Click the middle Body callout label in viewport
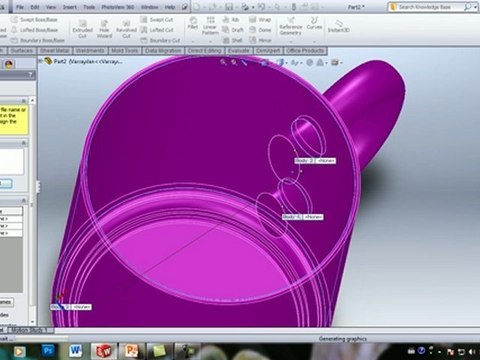480x360 pixels. 303,217
